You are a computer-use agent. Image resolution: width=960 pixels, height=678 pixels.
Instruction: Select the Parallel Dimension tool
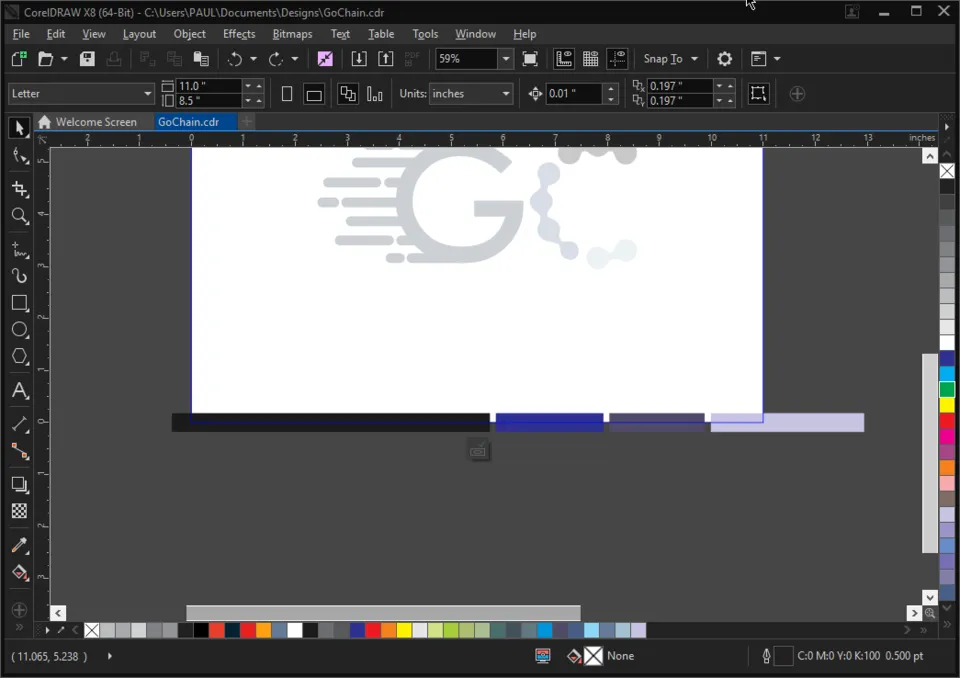(x=19, y=423)
